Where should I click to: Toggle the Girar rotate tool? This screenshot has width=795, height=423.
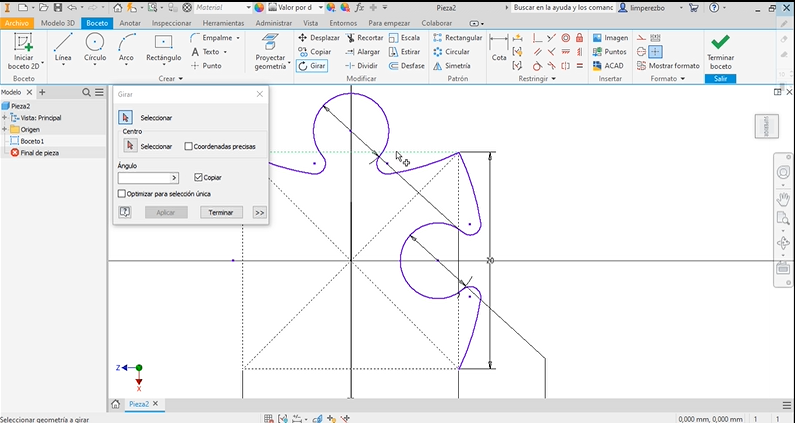click(x=312, y=66)
